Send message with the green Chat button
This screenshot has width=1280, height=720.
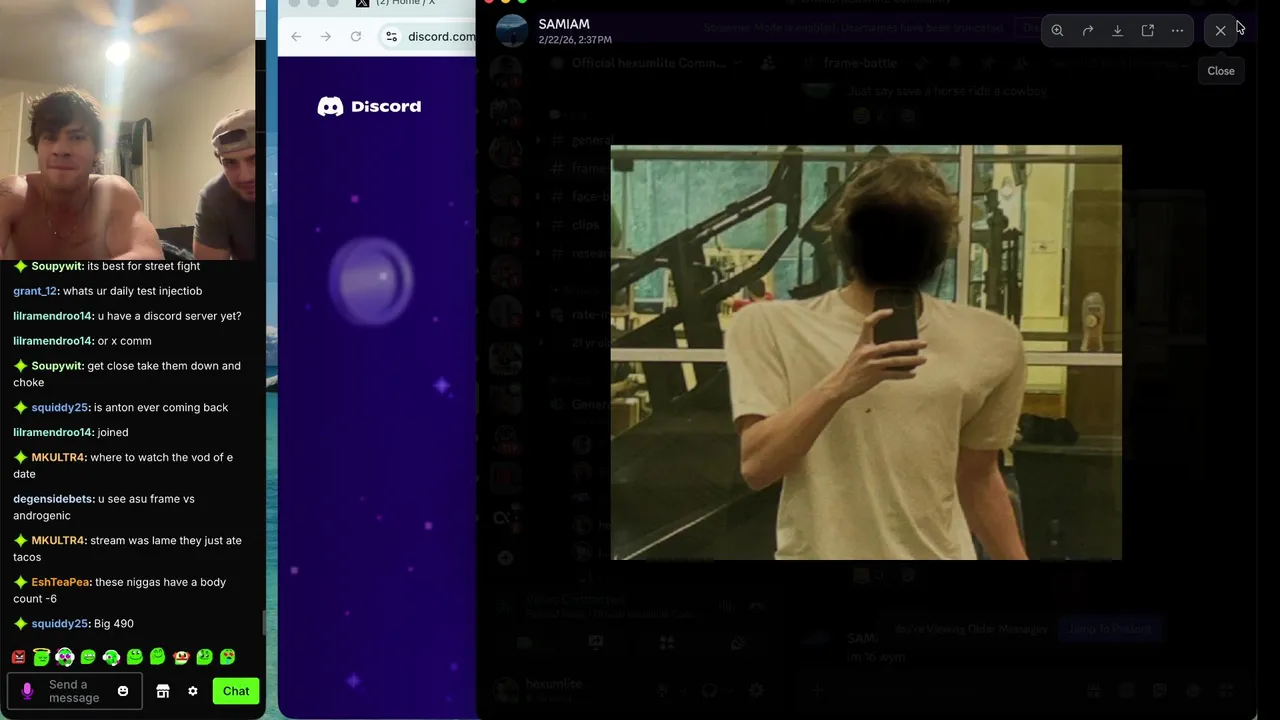[x=236, y=691]
